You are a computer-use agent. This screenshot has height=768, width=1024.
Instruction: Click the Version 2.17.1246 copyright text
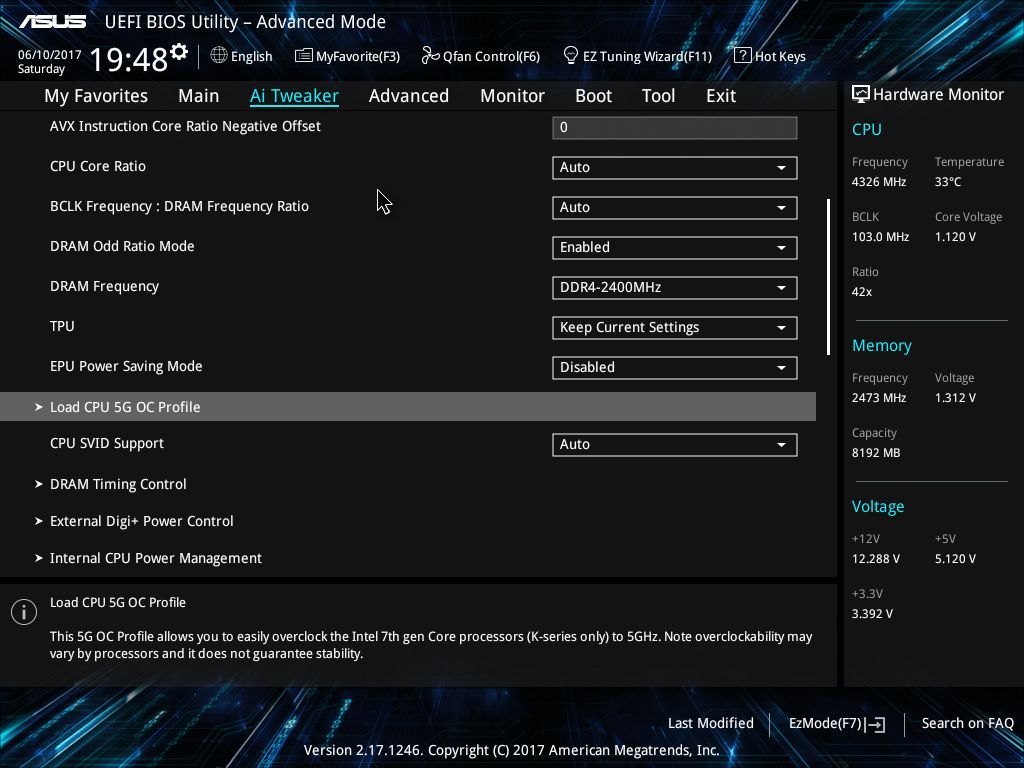[511, 750]
